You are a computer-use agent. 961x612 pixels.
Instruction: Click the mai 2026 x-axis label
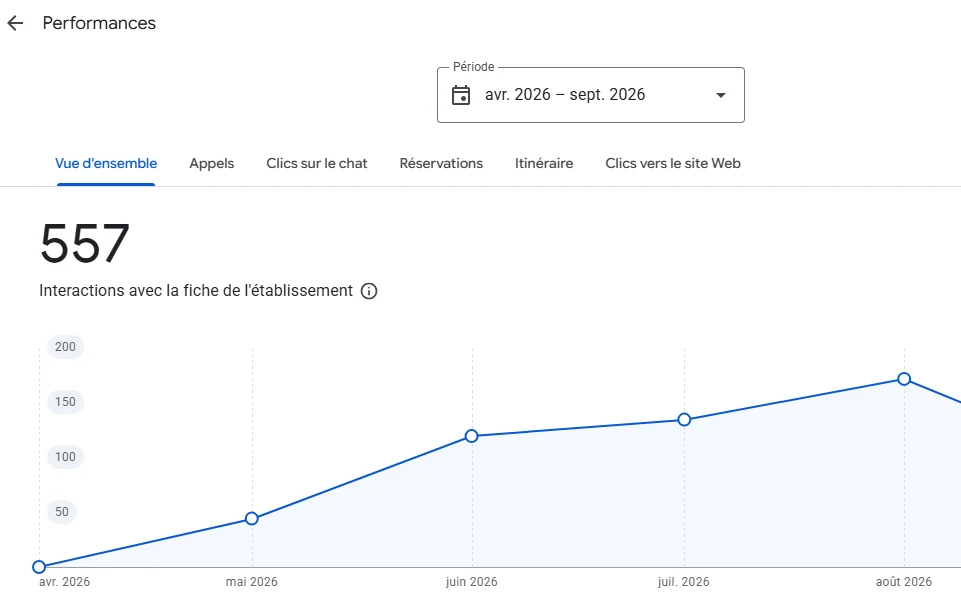[252, 582]
